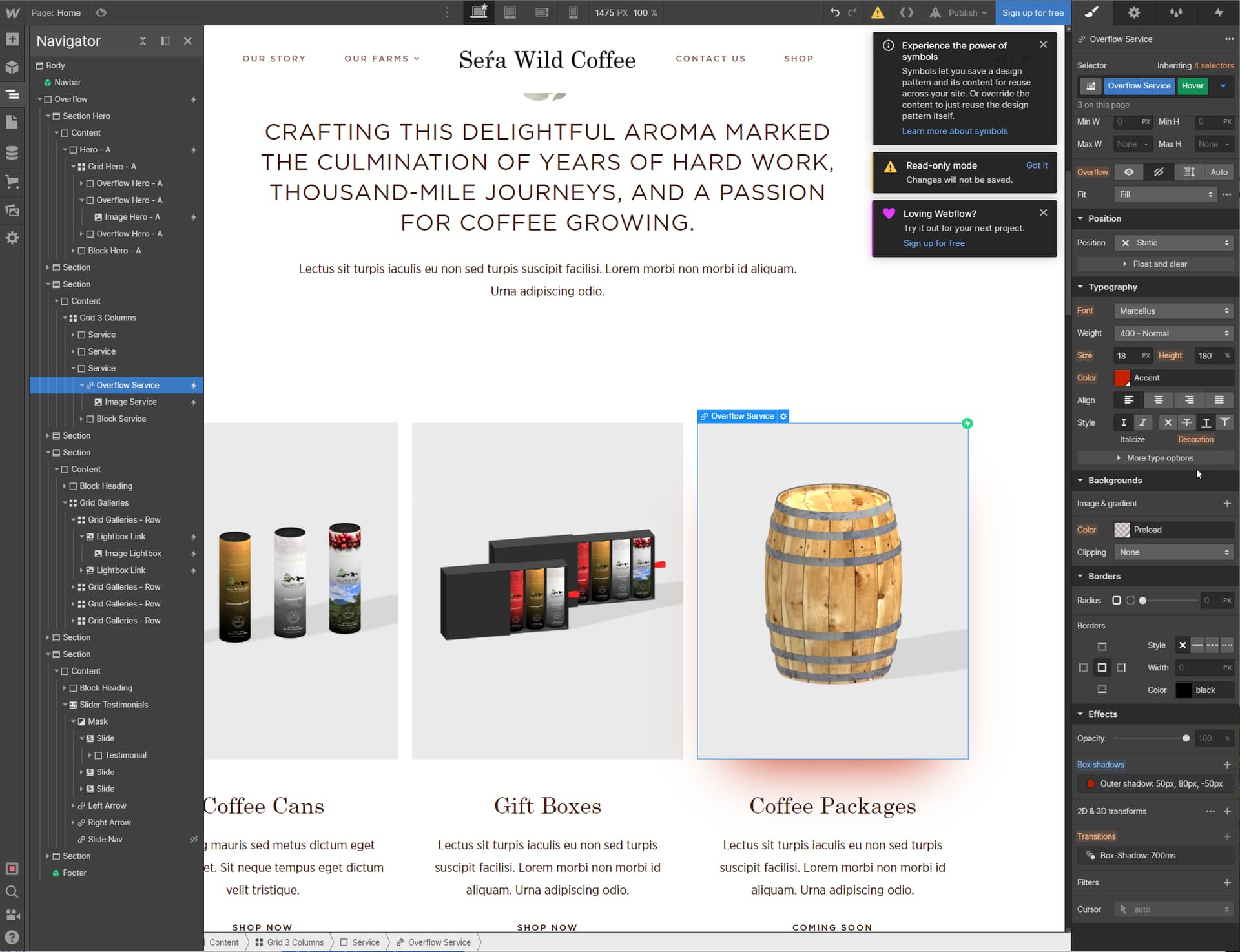Click the font Size input field
This screenshot has width=1240, height=952.
1126,356
